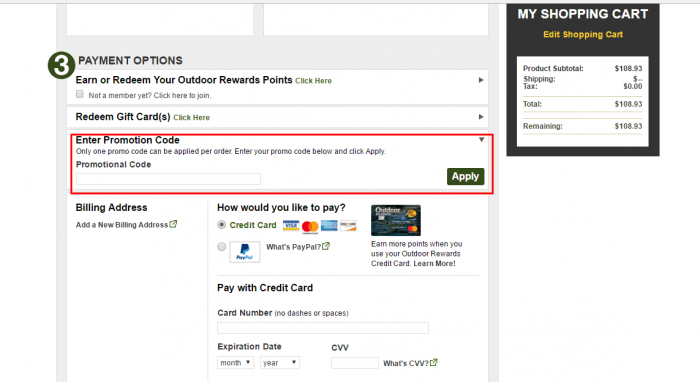Click the Mastercard logo
The image size is (700, 382).
pyautogui.click(x=310, y=227)
